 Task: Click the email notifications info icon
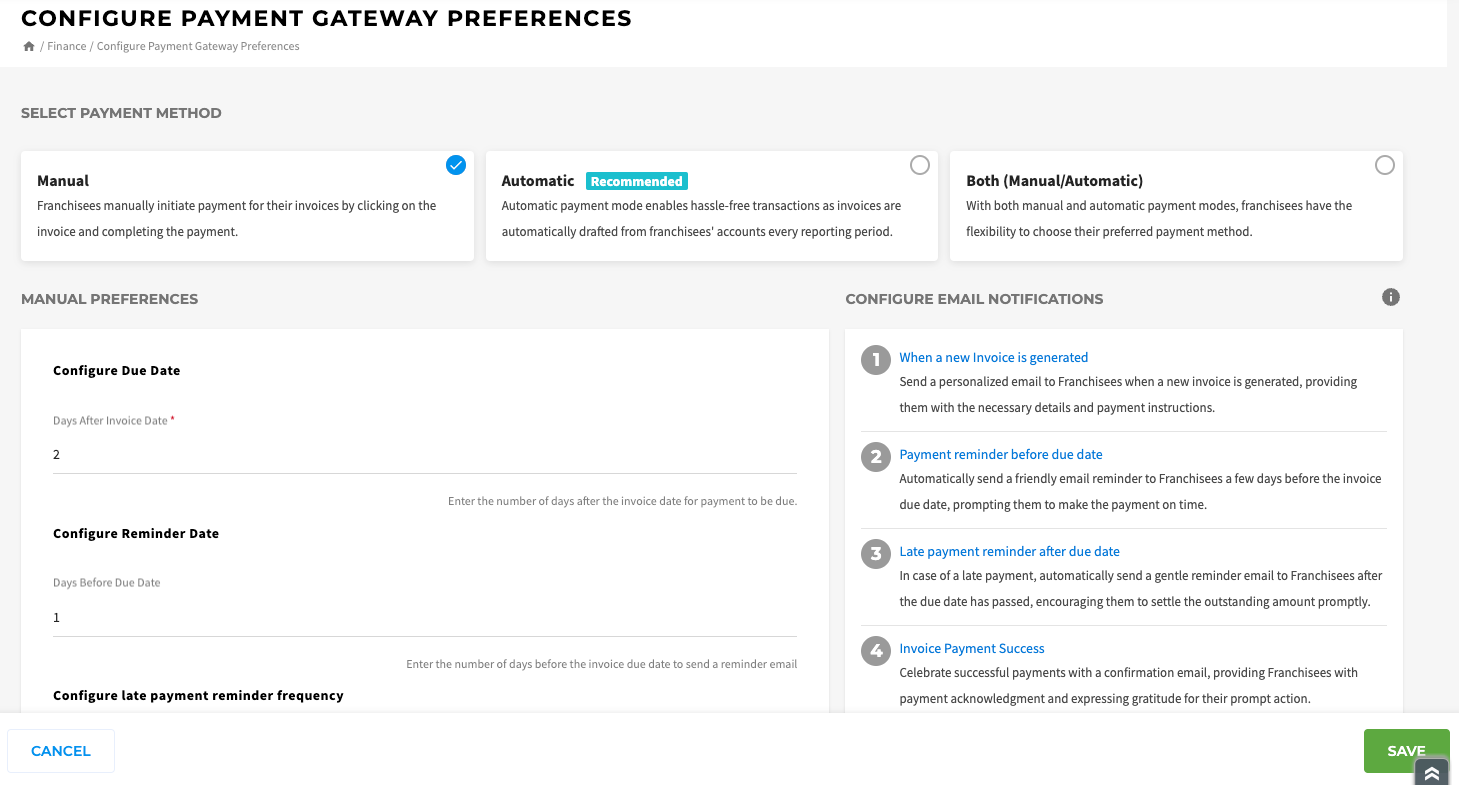coord(1390,297)
